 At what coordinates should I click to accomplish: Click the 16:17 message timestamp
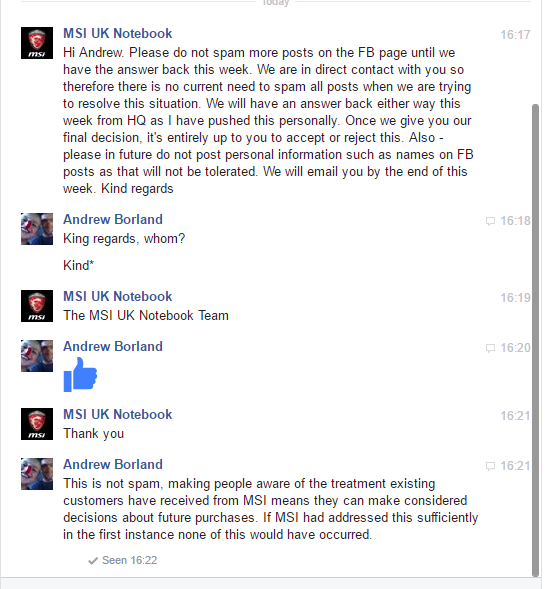coord(515,35)
